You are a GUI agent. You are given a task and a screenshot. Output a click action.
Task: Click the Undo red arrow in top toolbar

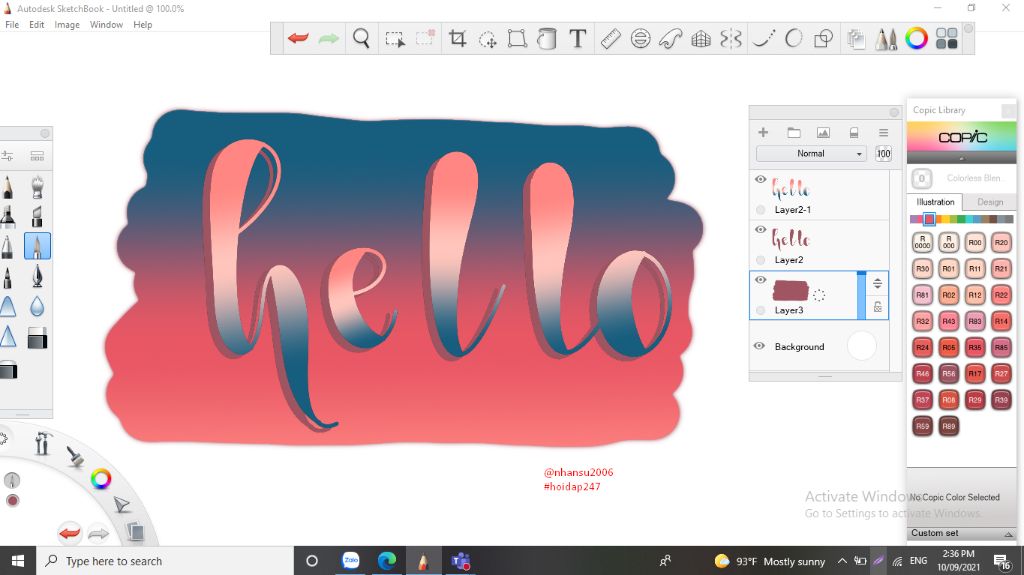tap(298, 39)
